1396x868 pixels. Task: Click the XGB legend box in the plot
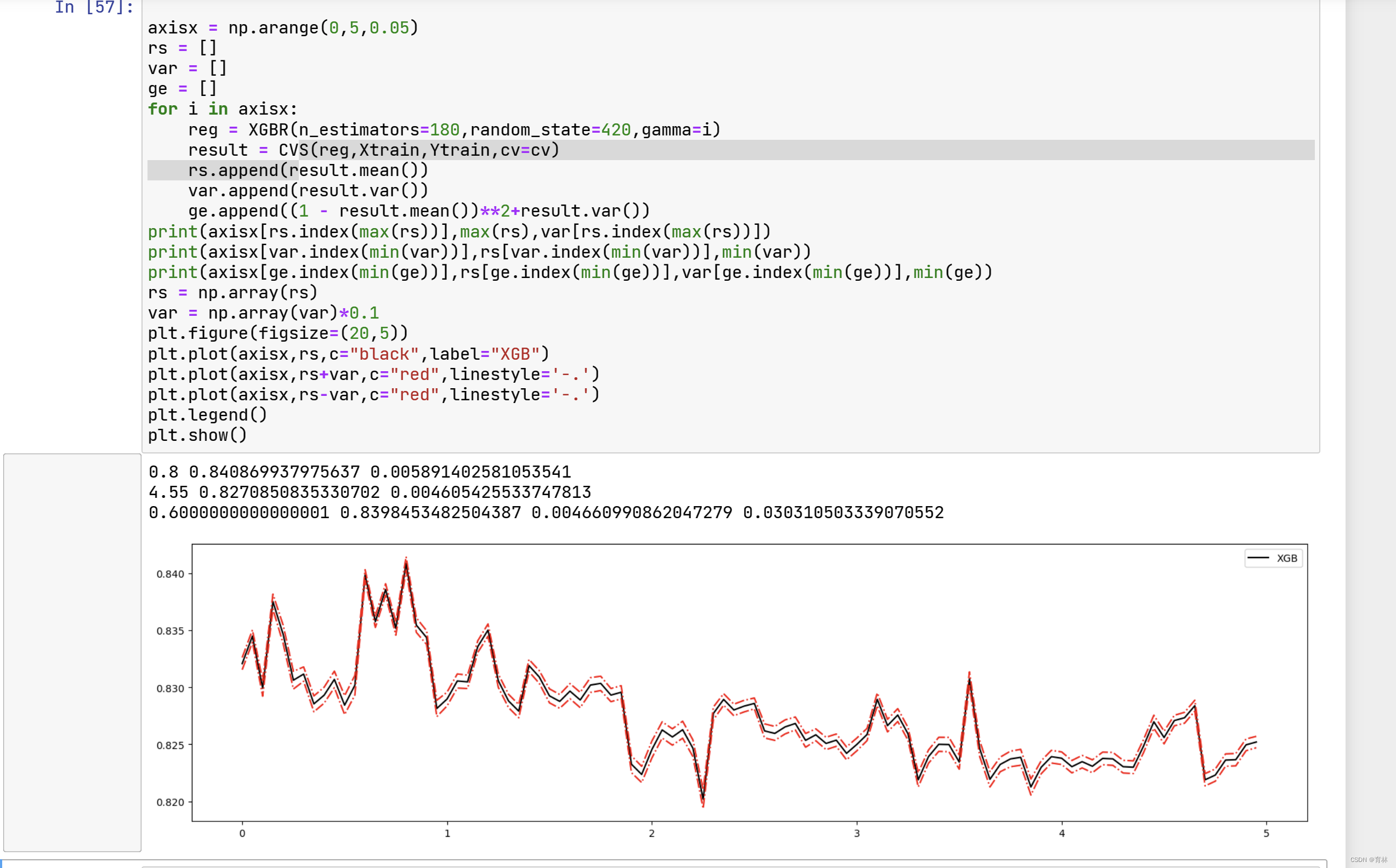1273,558
